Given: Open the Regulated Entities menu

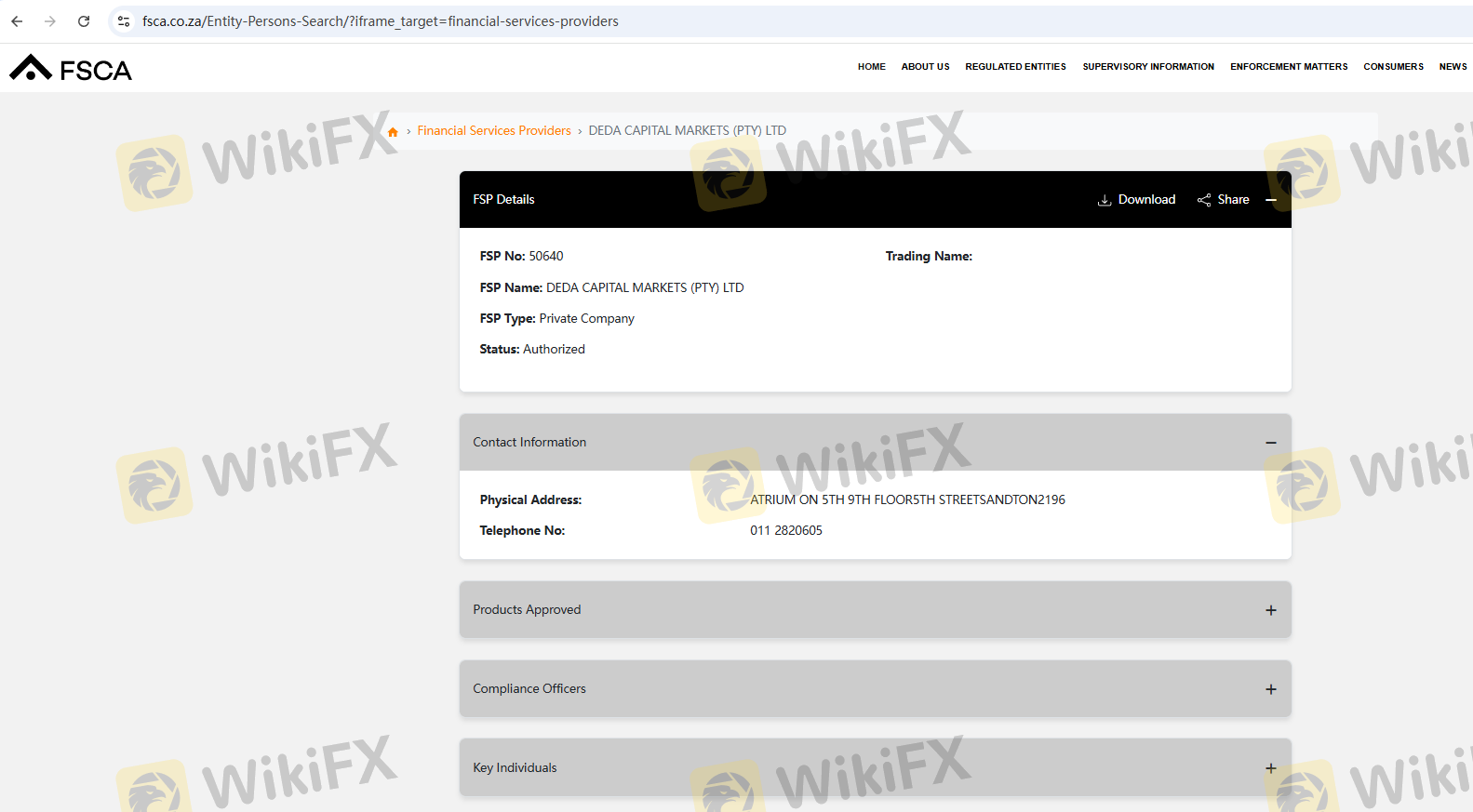Looking at the screenshot, I should 1015,67.
